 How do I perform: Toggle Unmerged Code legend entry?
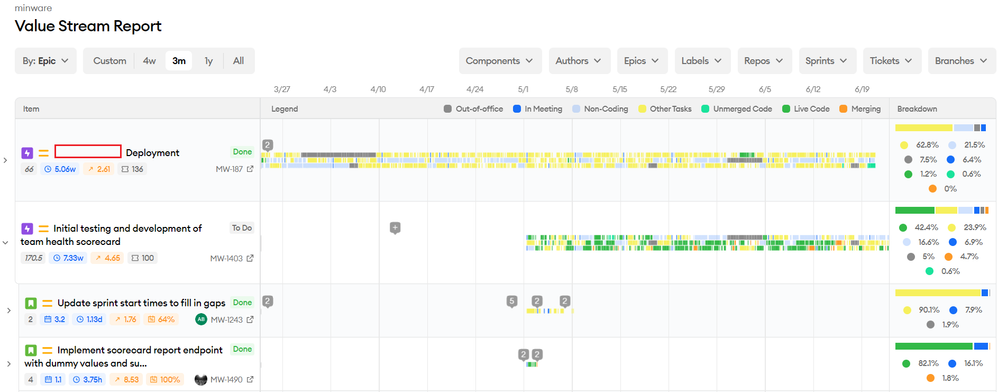(x=736, y=109)
